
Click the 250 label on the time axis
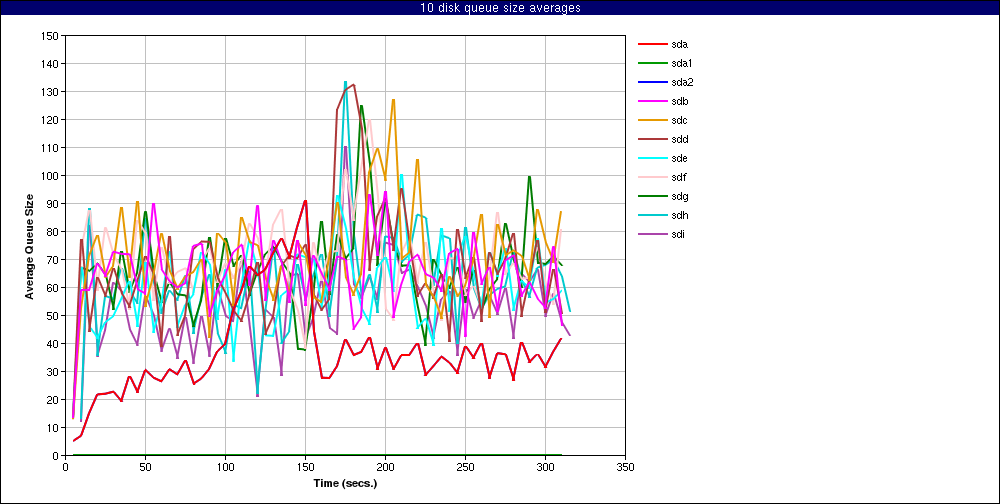[x=465, y=467]
